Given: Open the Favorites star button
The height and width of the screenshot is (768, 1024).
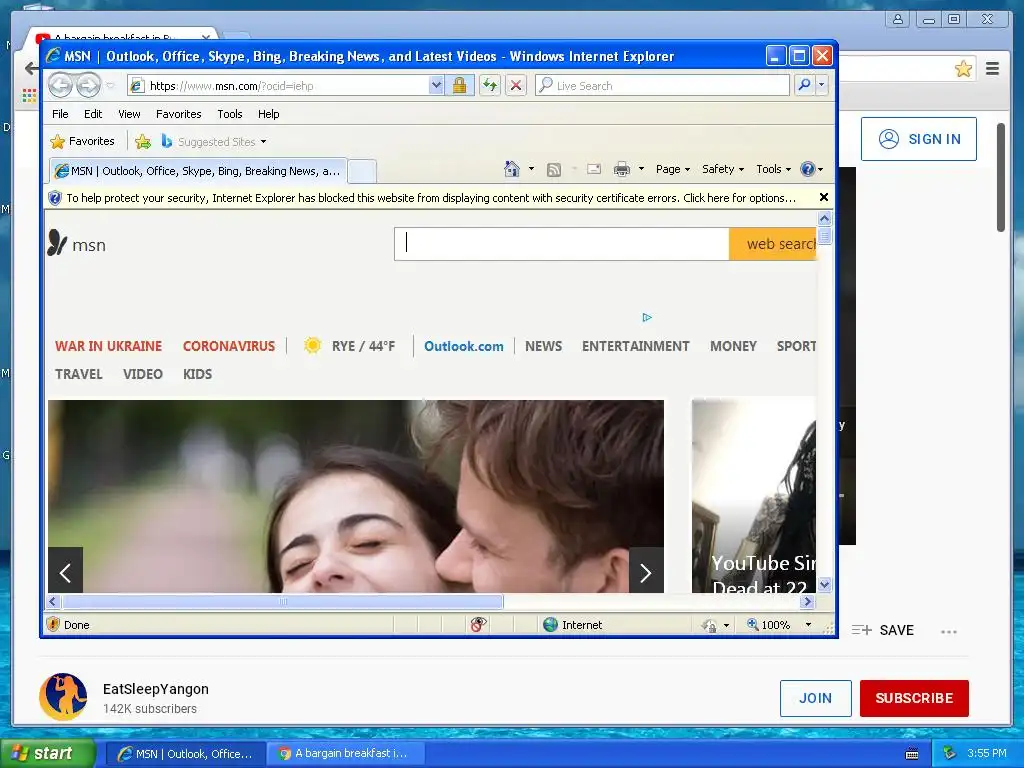Looking at the screenshot, I should point(82,141).
